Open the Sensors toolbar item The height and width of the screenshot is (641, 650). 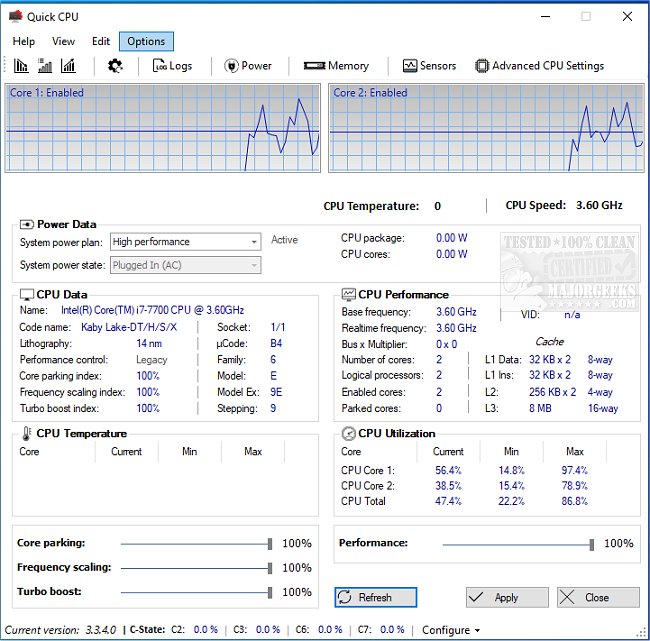click(x=429, y=66)
